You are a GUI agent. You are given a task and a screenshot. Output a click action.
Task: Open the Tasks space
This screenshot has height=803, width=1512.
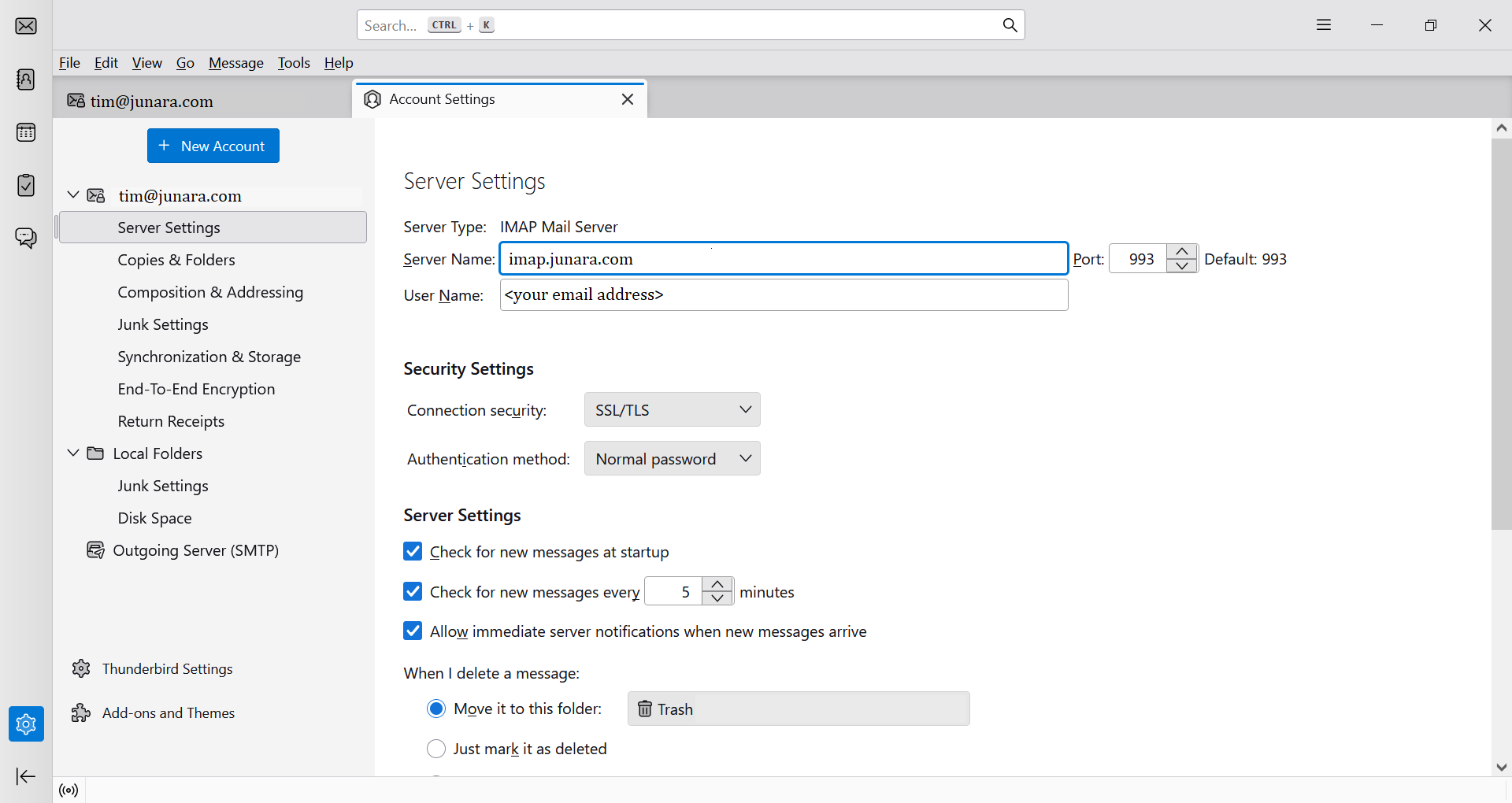(x=26, y=185)
